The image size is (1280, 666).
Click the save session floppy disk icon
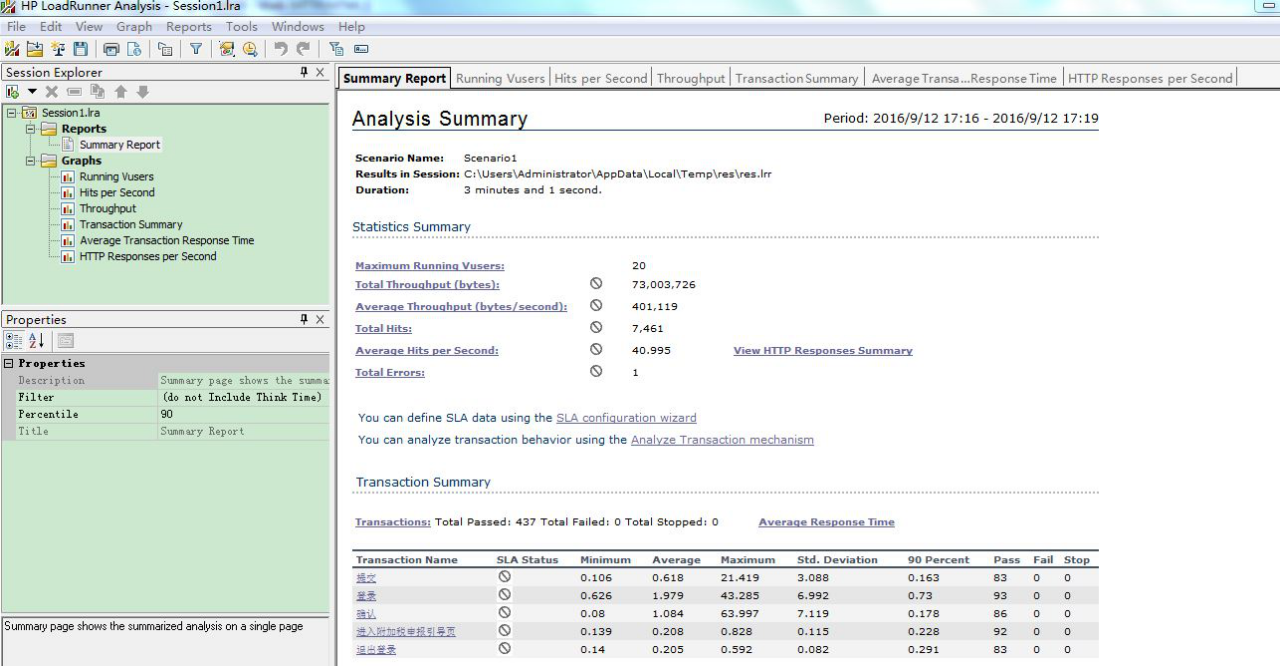(x=80, y=49)
